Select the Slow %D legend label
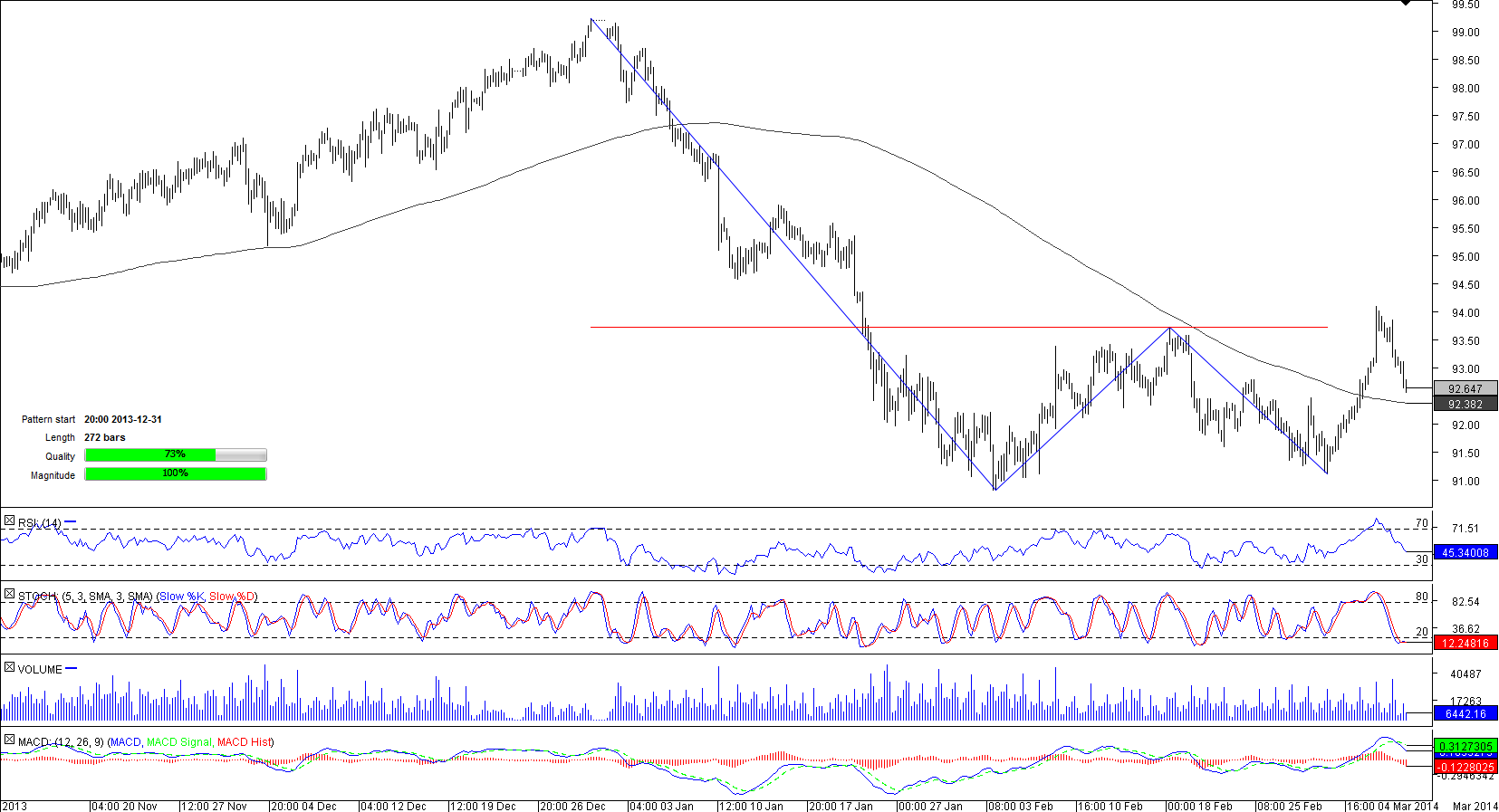 coord(231,597)
